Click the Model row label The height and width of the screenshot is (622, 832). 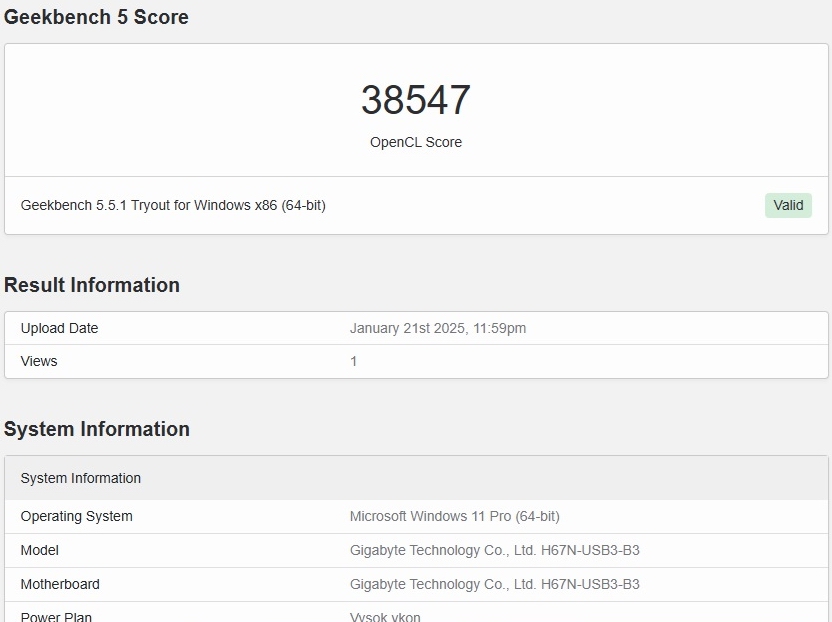[40, 550]
